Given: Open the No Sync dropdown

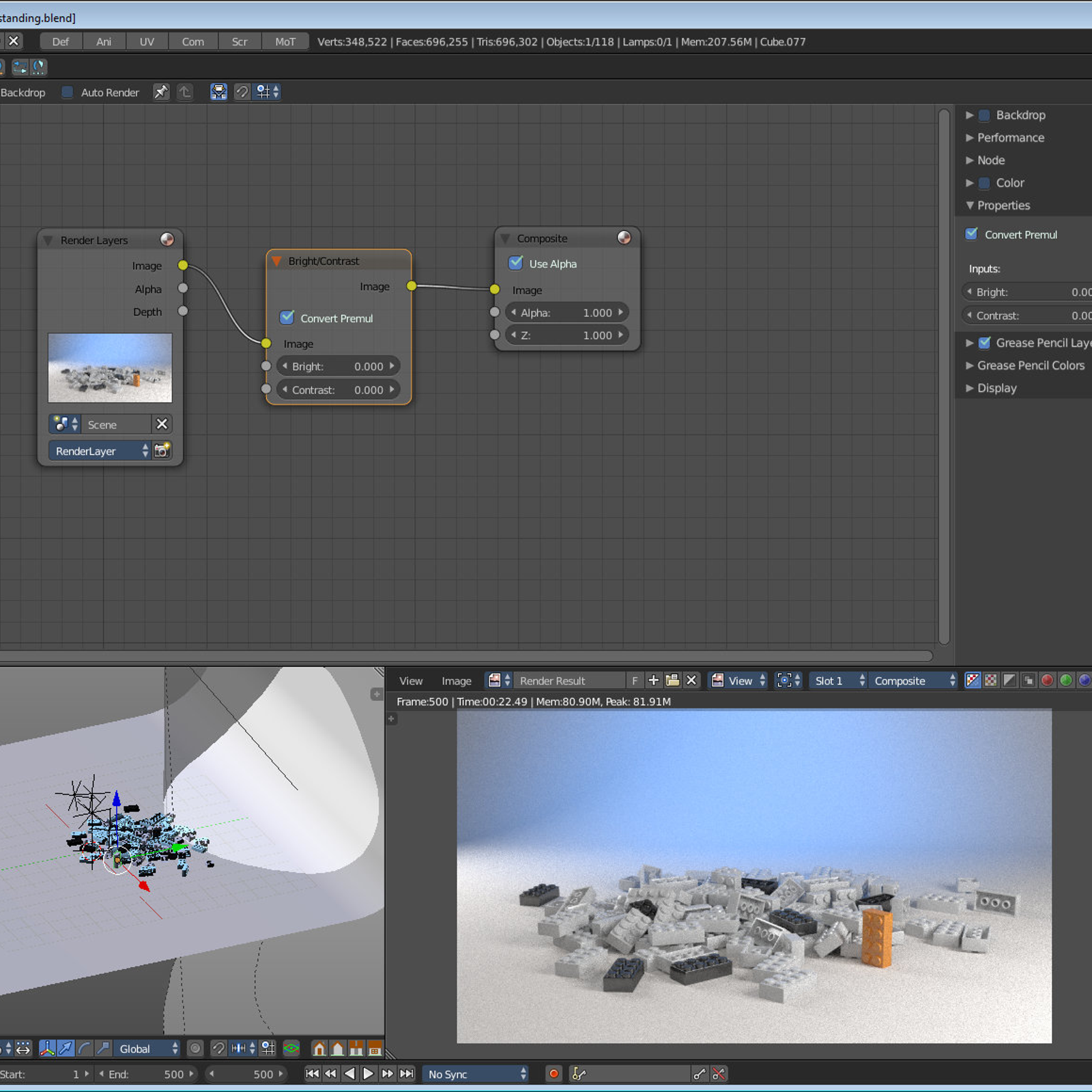Looking at the screenshot, I should pos(476,1074).
